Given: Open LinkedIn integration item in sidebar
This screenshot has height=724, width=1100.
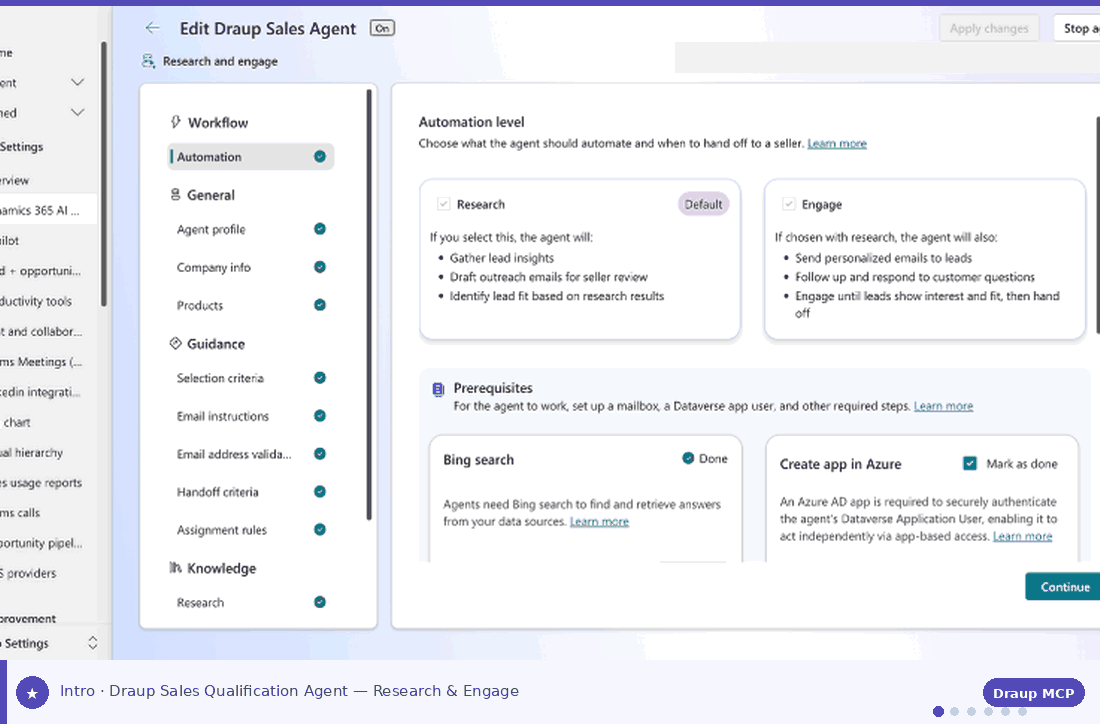Looking at the screenshot, I should tap(40, 391).
